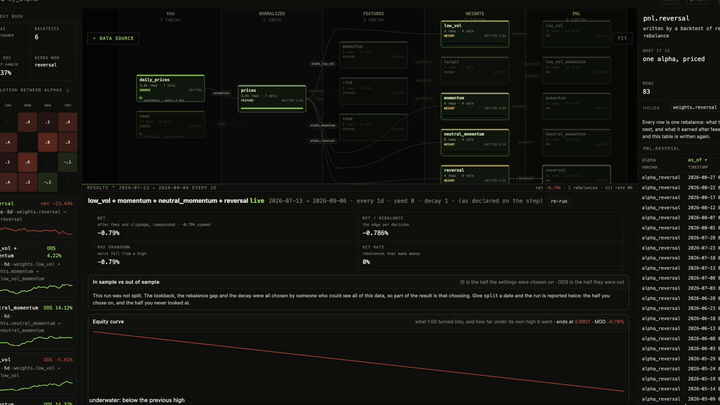Select the reversal weights node

coord(475,174)
